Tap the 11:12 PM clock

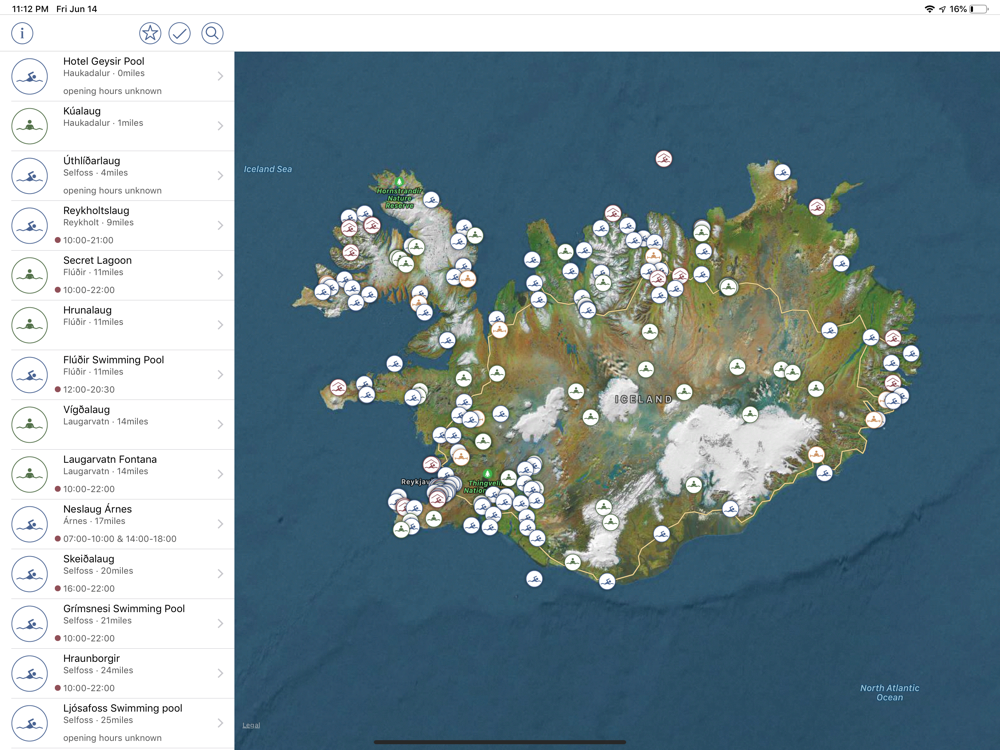click(x=31, y=9)
